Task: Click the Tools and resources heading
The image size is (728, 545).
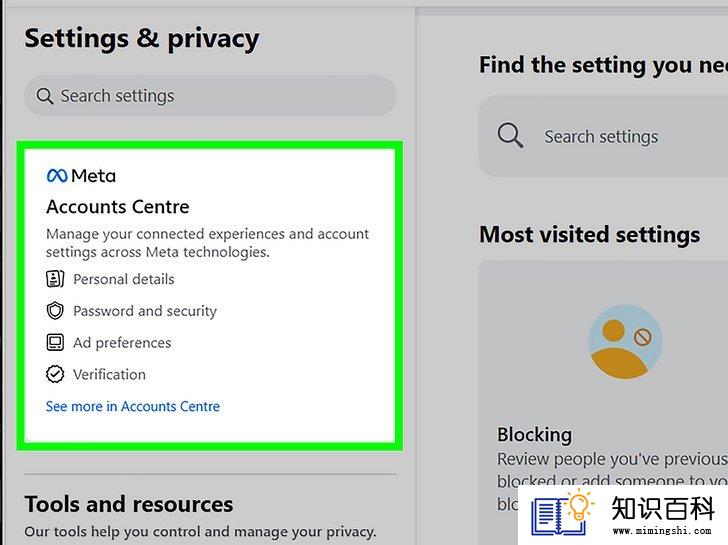Action: pyautogui.click(x=129, y=504)
